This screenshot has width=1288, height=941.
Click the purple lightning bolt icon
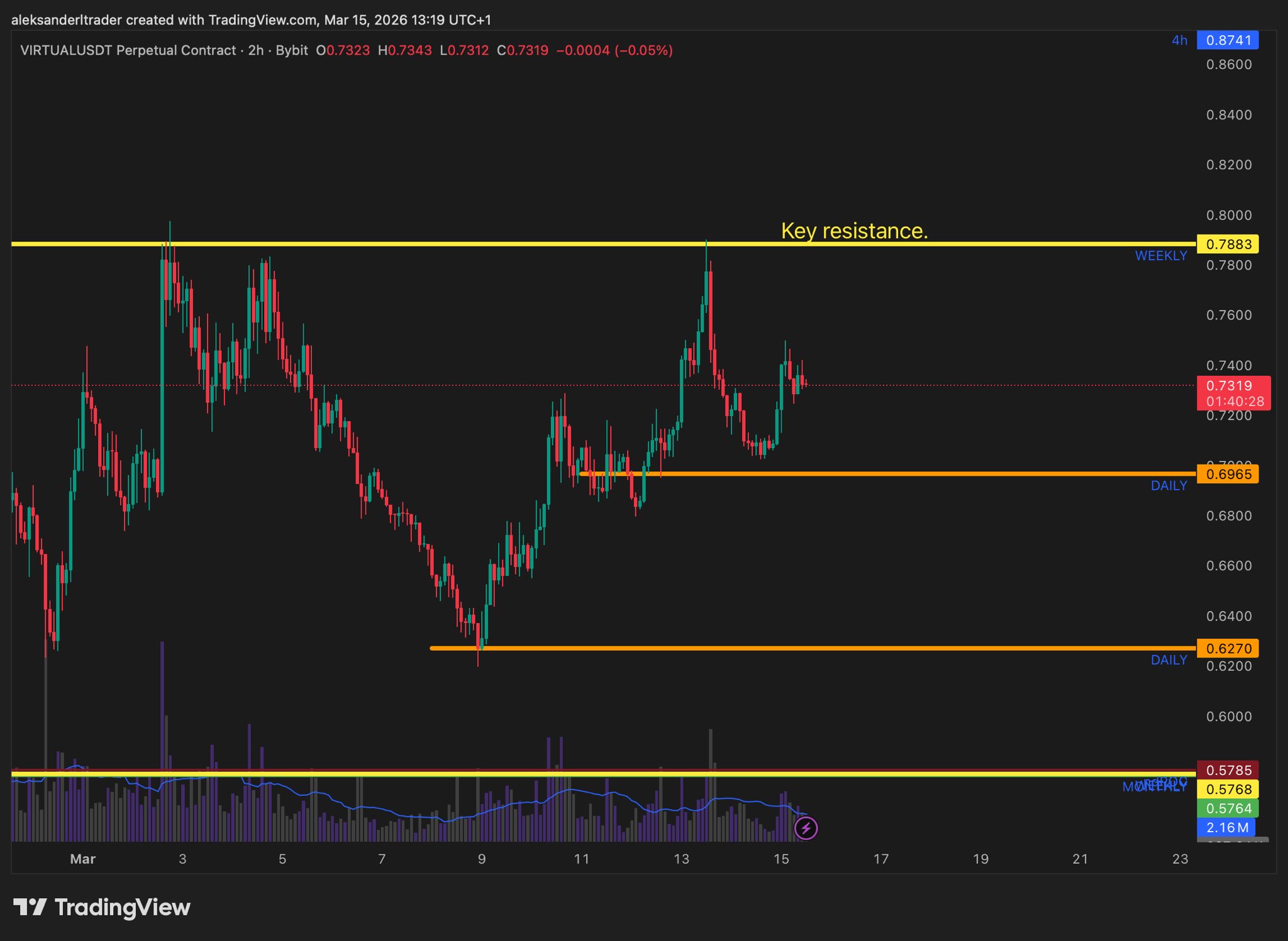(x=806, y=828)
